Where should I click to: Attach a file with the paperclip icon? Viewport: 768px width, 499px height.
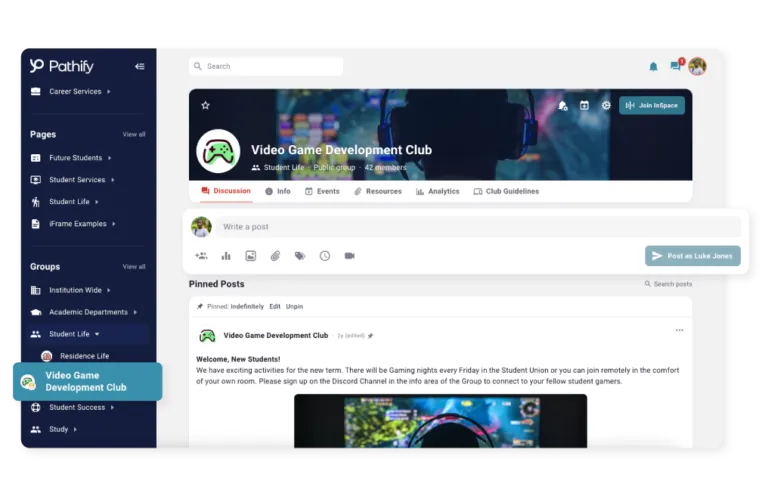[x=275, y=256]
